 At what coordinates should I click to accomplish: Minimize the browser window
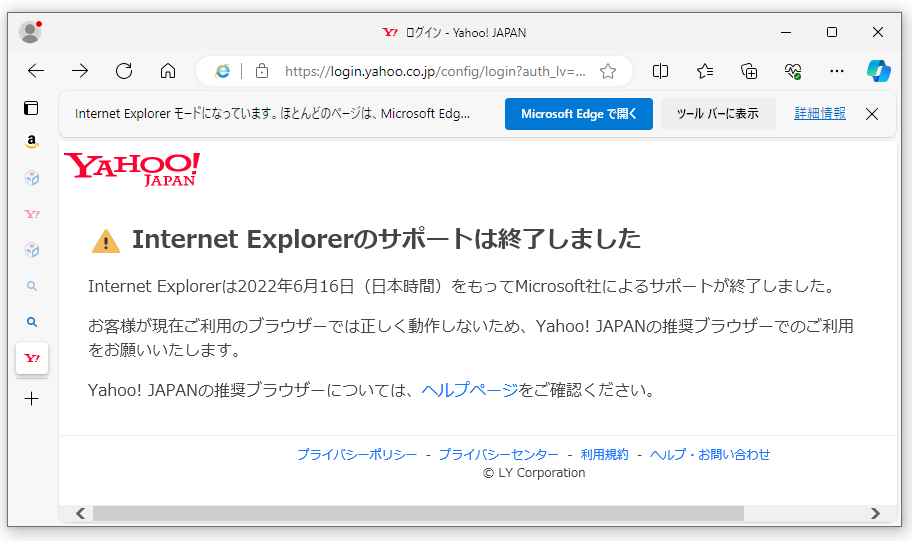tap(786, 32)
